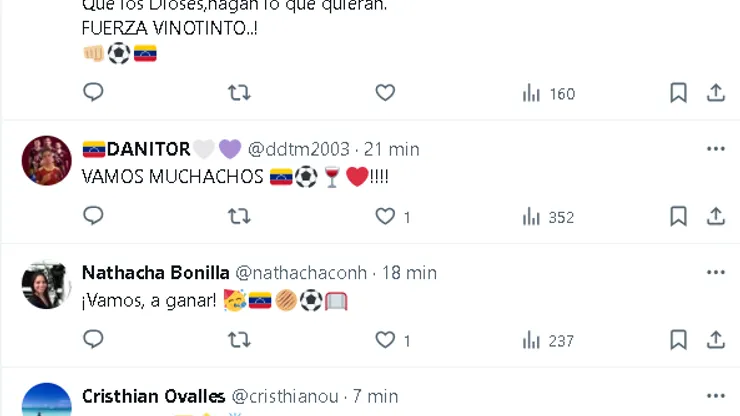This screenshot has width=740, height=416.
Task: Click DANITOR's profile avatar
Action: (x=46, y=160)
